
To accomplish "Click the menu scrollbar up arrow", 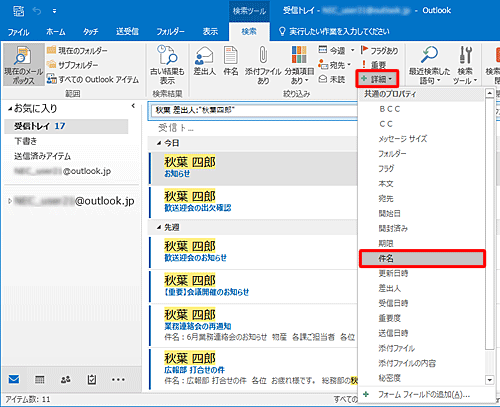I will (489, 93).
